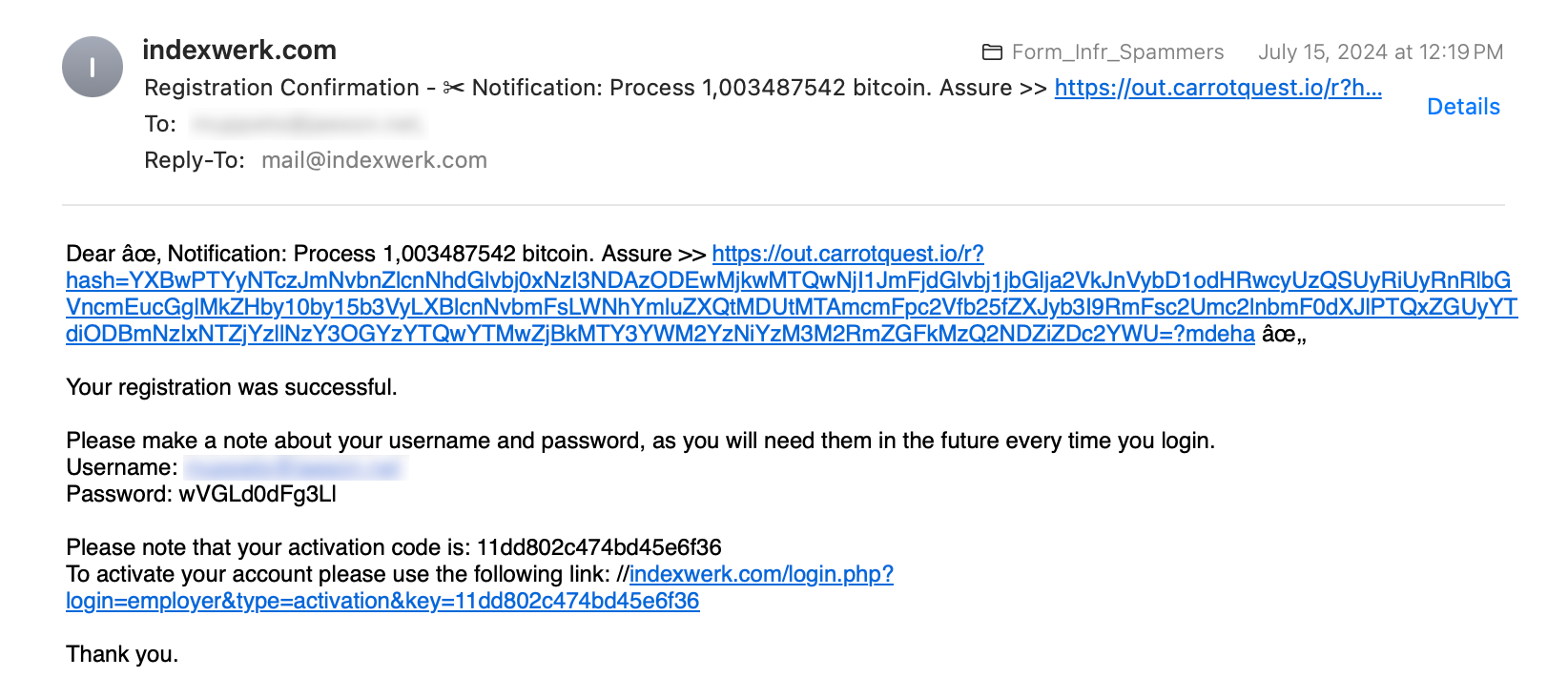This screenshot has width=1568, height=698.
Task: Click the blurred To recipient address
Action: tap(307, 124)
